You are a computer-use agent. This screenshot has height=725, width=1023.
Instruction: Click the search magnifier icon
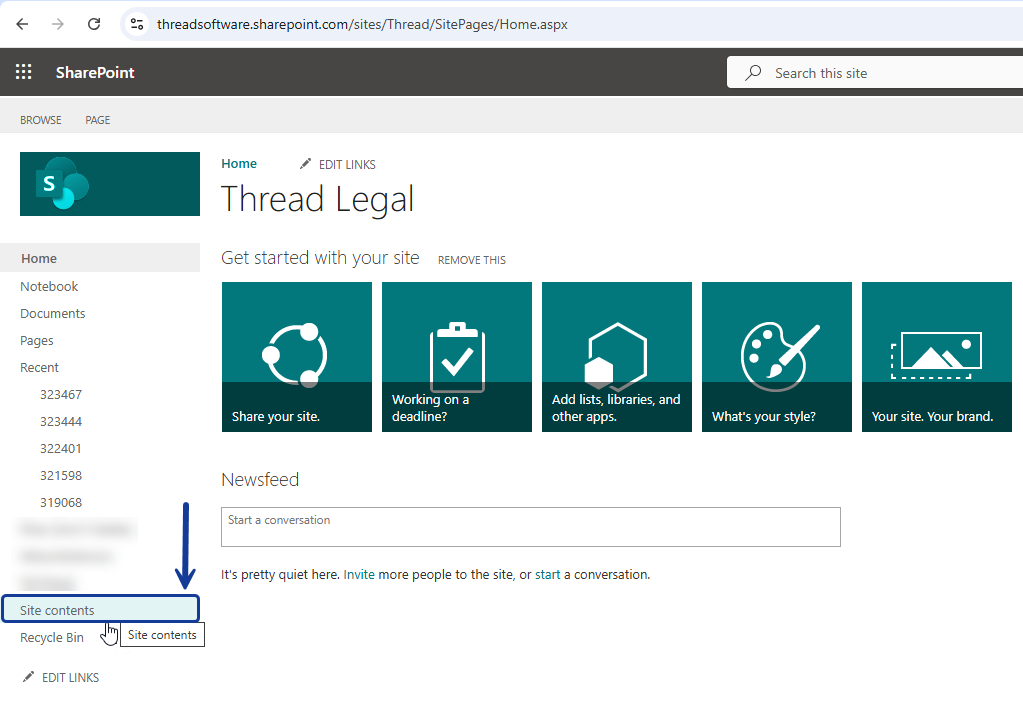coord(754,72)
